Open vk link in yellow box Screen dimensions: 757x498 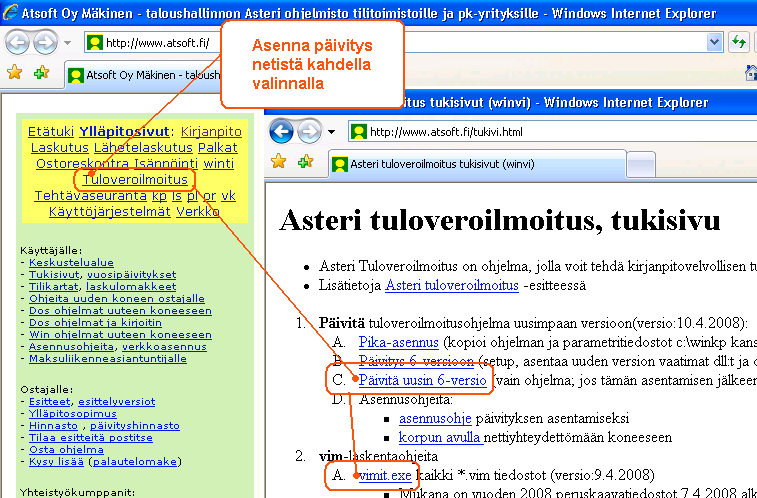(228, 195)
